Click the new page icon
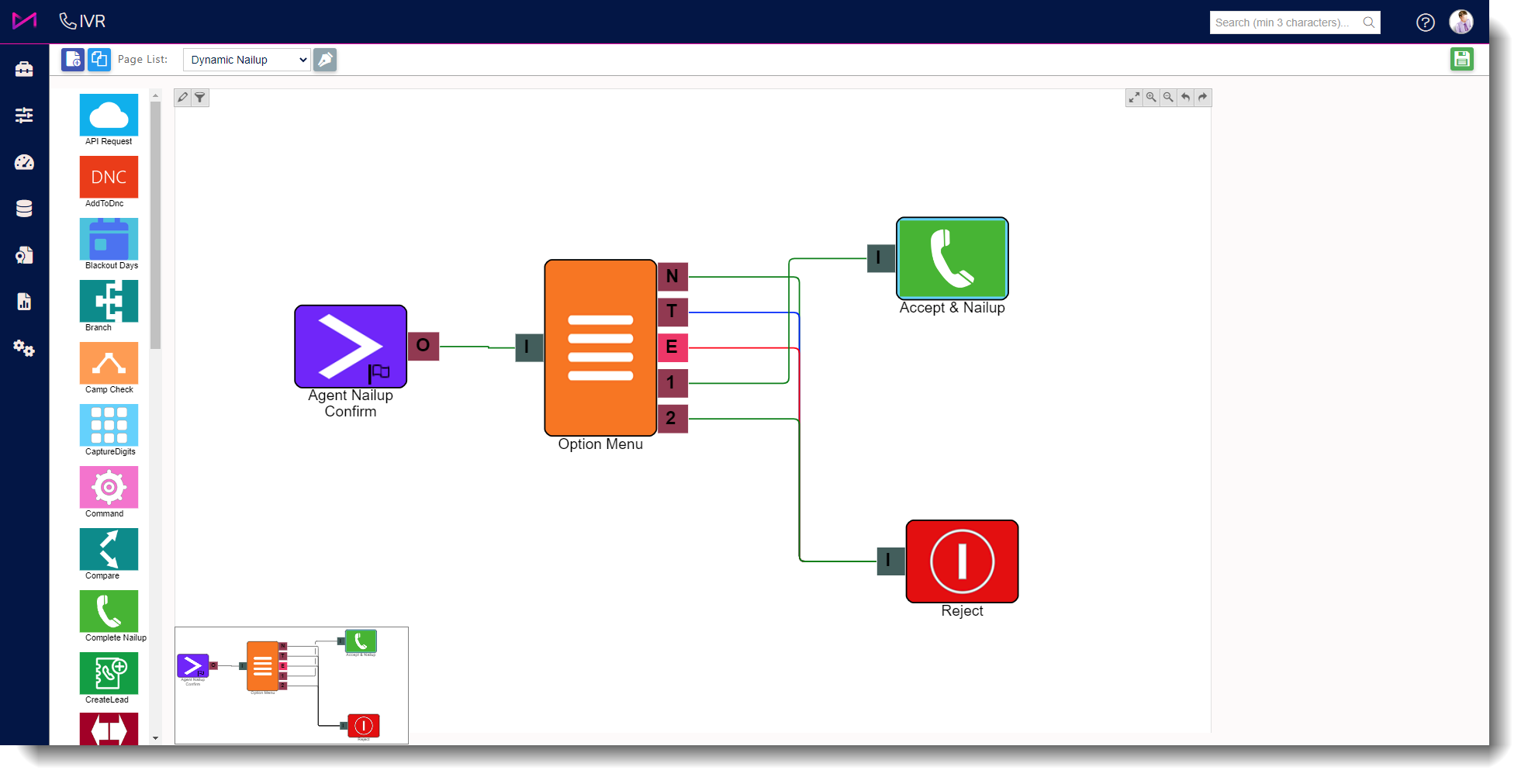 point(73,59)
